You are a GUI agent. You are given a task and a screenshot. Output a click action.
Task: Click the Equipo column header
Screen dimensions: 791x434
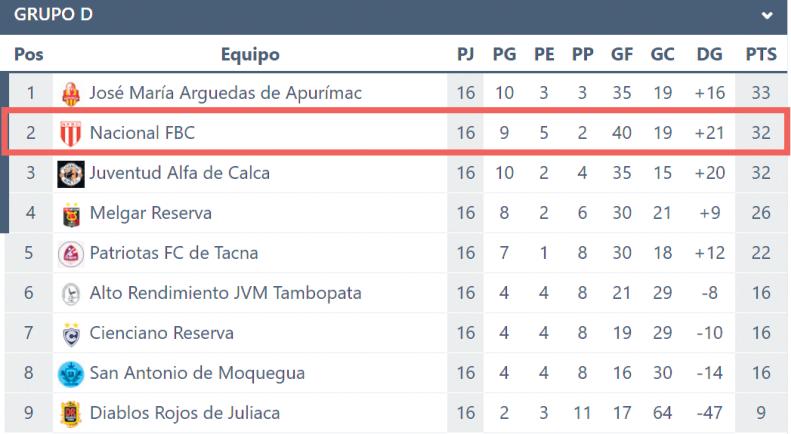250,54
